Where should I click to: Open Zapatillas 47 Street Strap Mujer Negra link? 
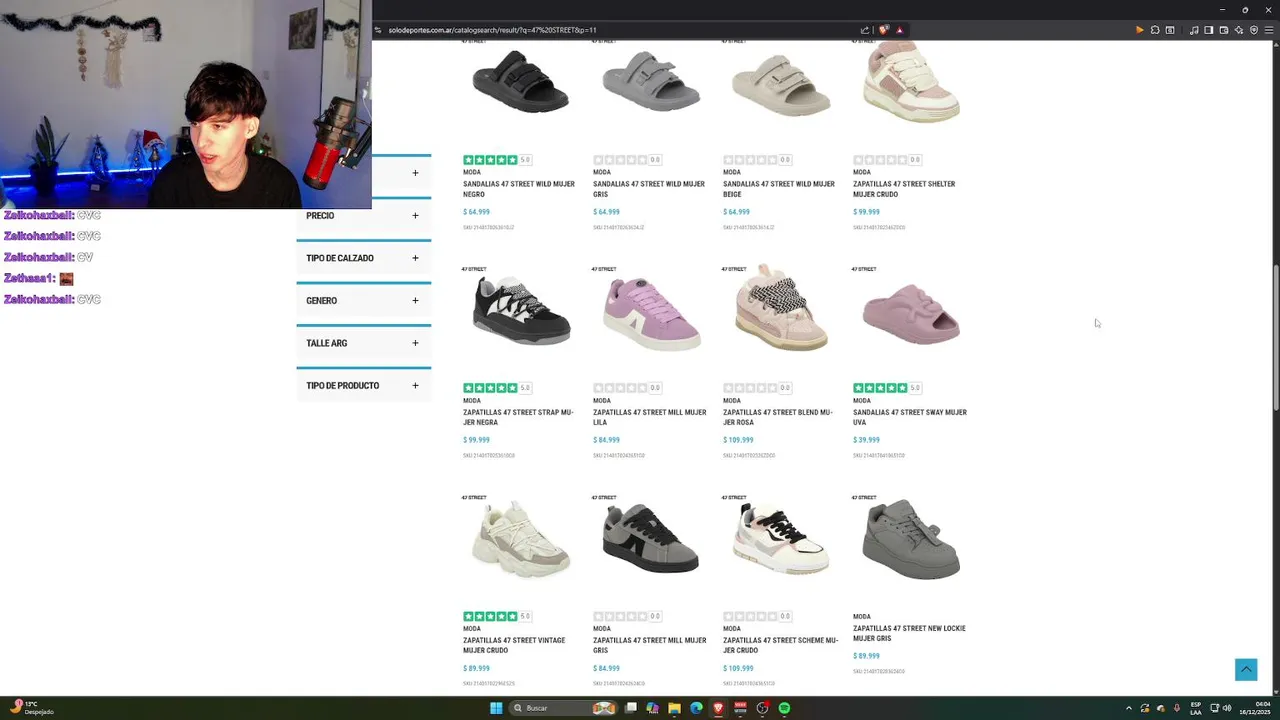(x=518, y=417)
